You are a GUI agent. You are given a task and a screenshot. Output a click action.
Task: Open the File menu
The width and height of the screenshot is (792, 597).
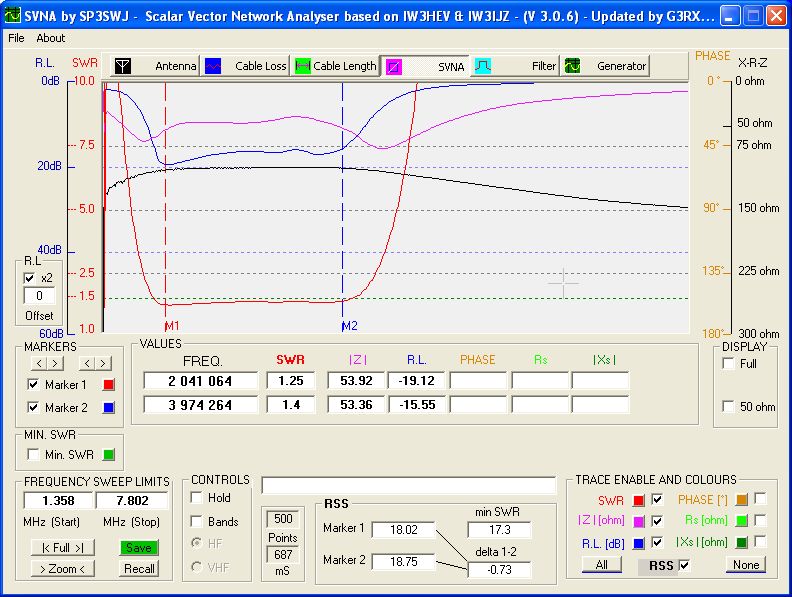pos(16,38)
